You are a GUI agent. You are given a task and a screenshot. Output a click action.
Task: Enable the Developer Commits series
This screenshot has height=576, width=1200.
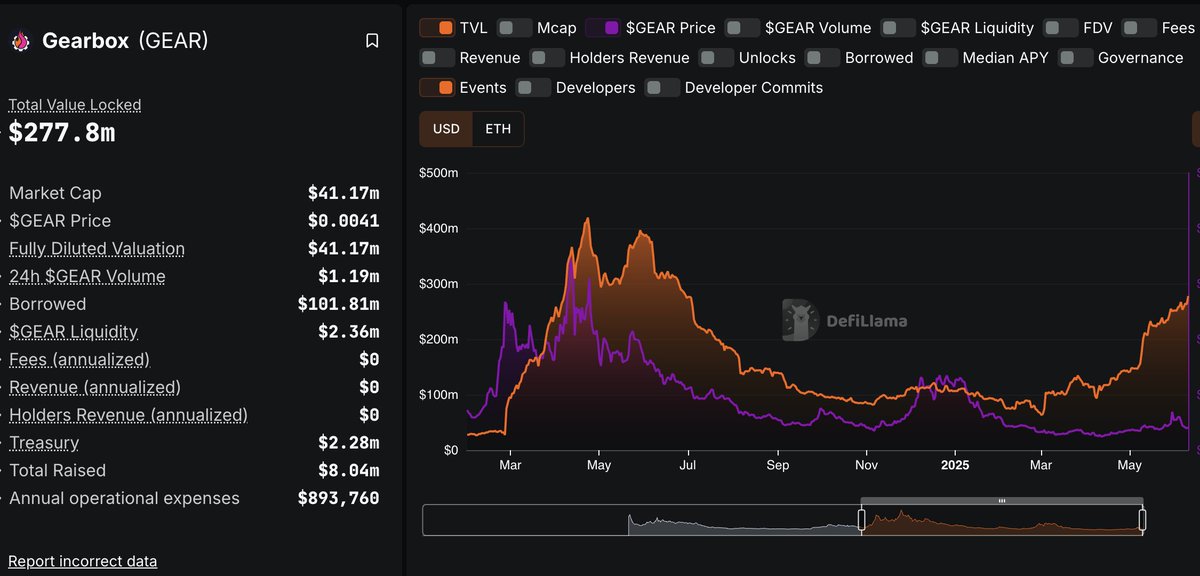point(662,88)
